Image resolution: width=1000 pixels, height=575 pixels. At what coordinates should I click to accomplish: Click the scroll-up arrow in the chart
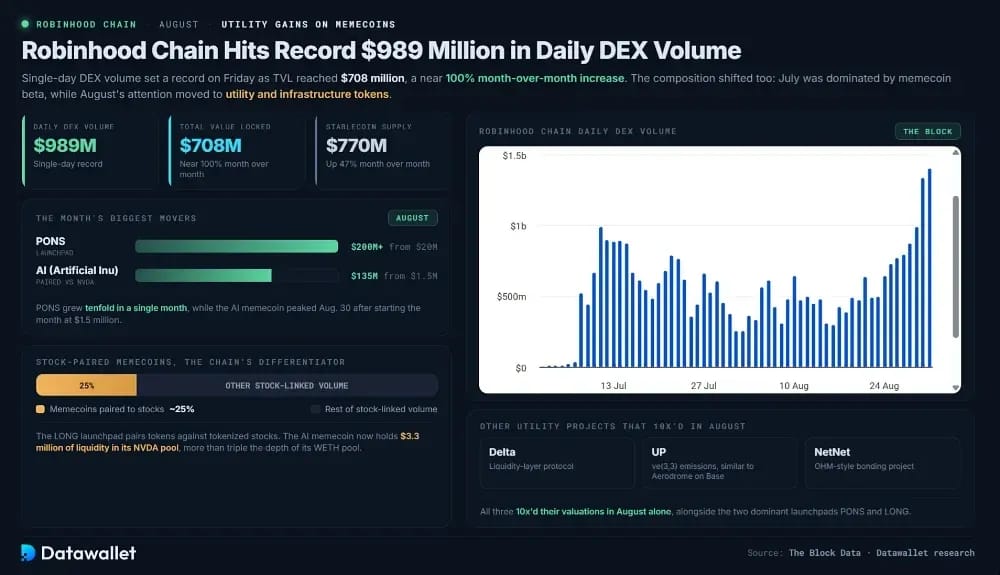[x=955, y=153]
